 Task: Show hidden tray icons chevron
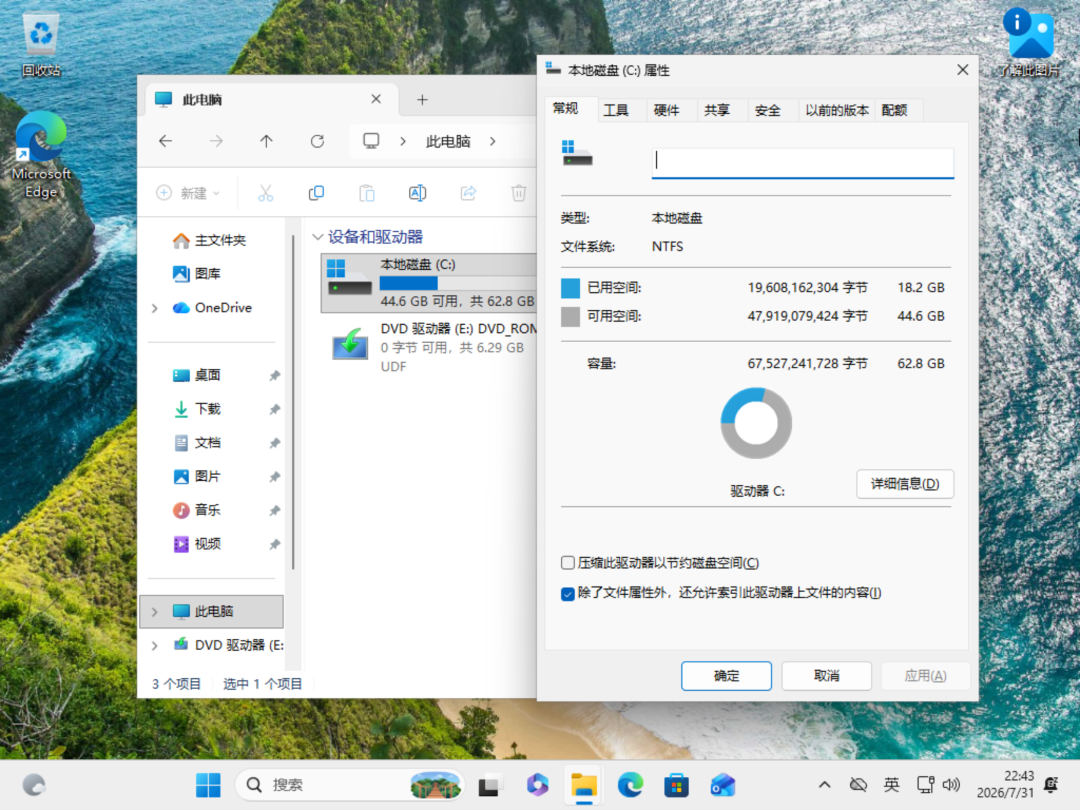(x=824, y=785)
